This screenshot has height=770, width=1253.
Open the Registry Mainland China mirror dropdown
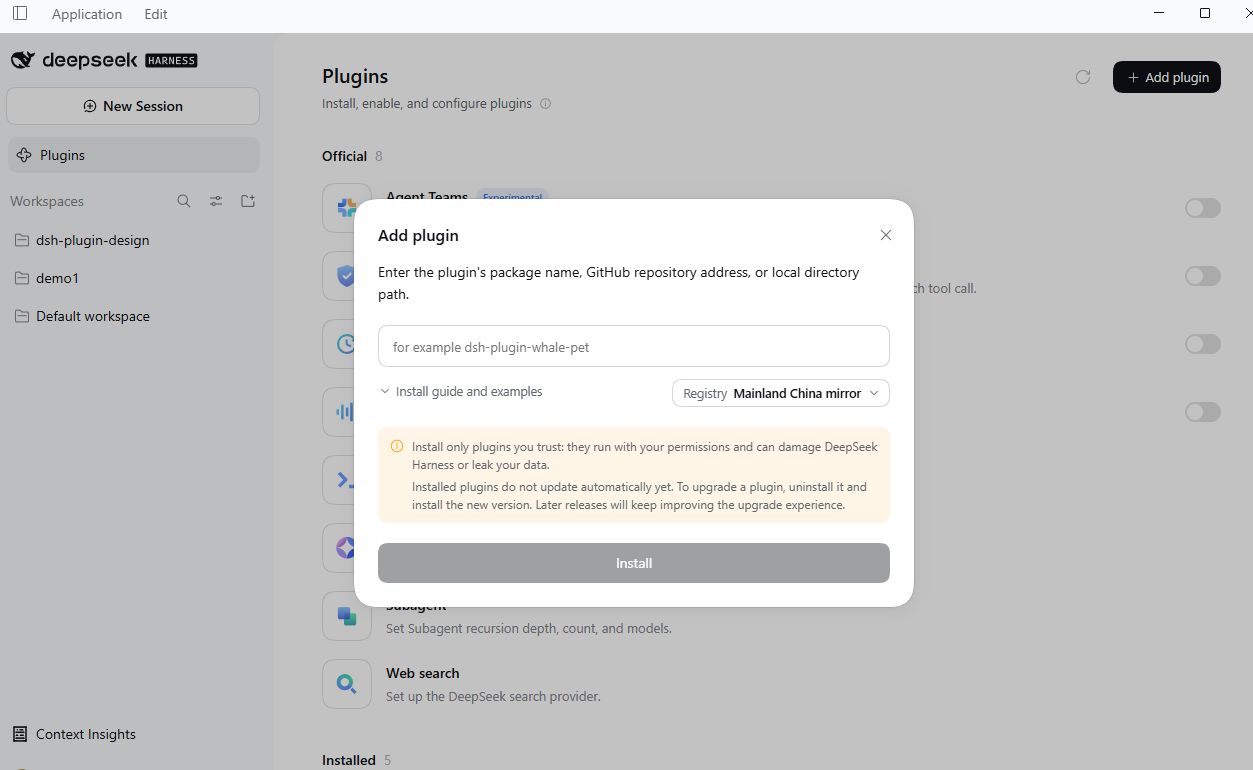(781, 393)
